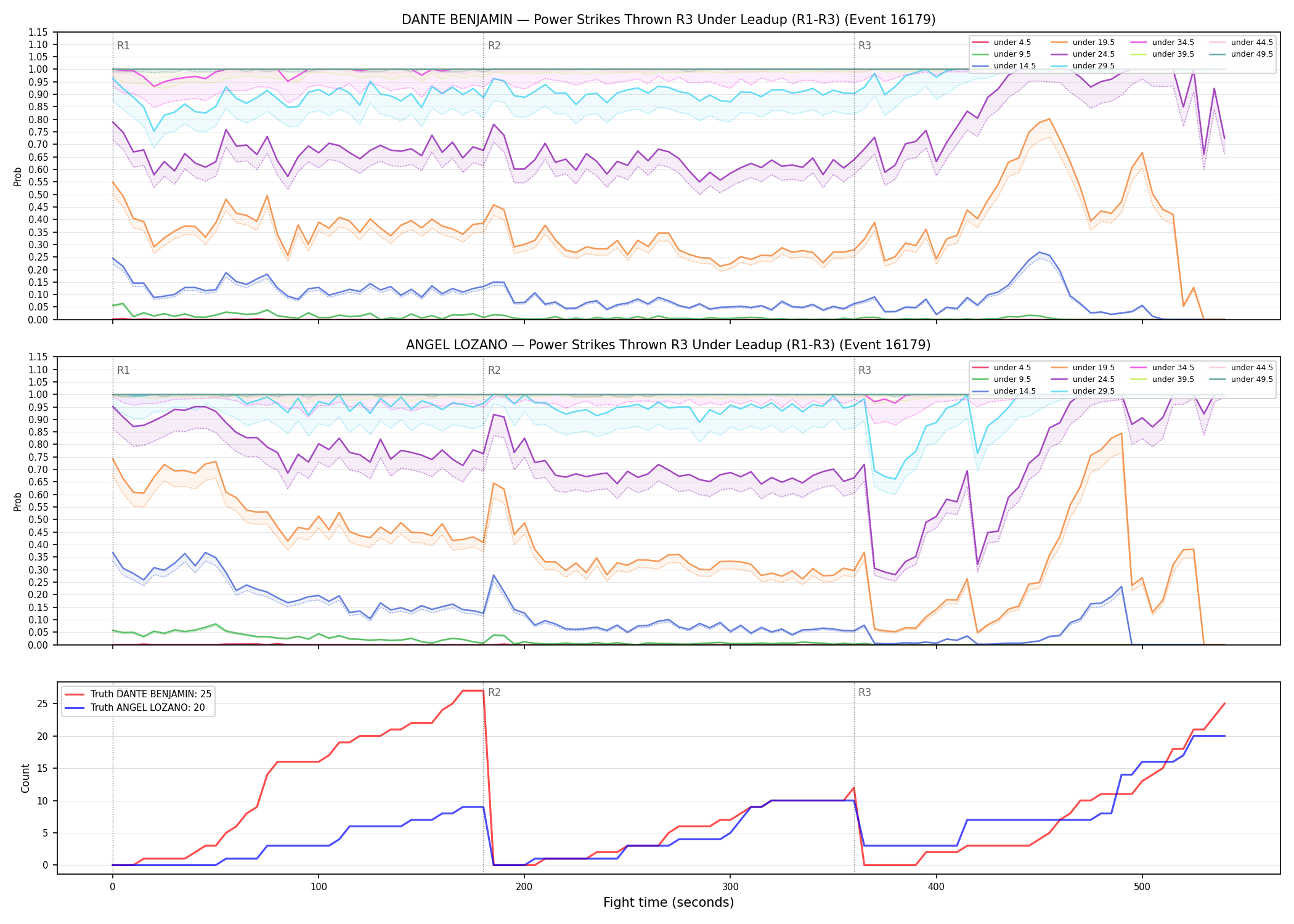Click x-axis tick label 200

point(524,887)
